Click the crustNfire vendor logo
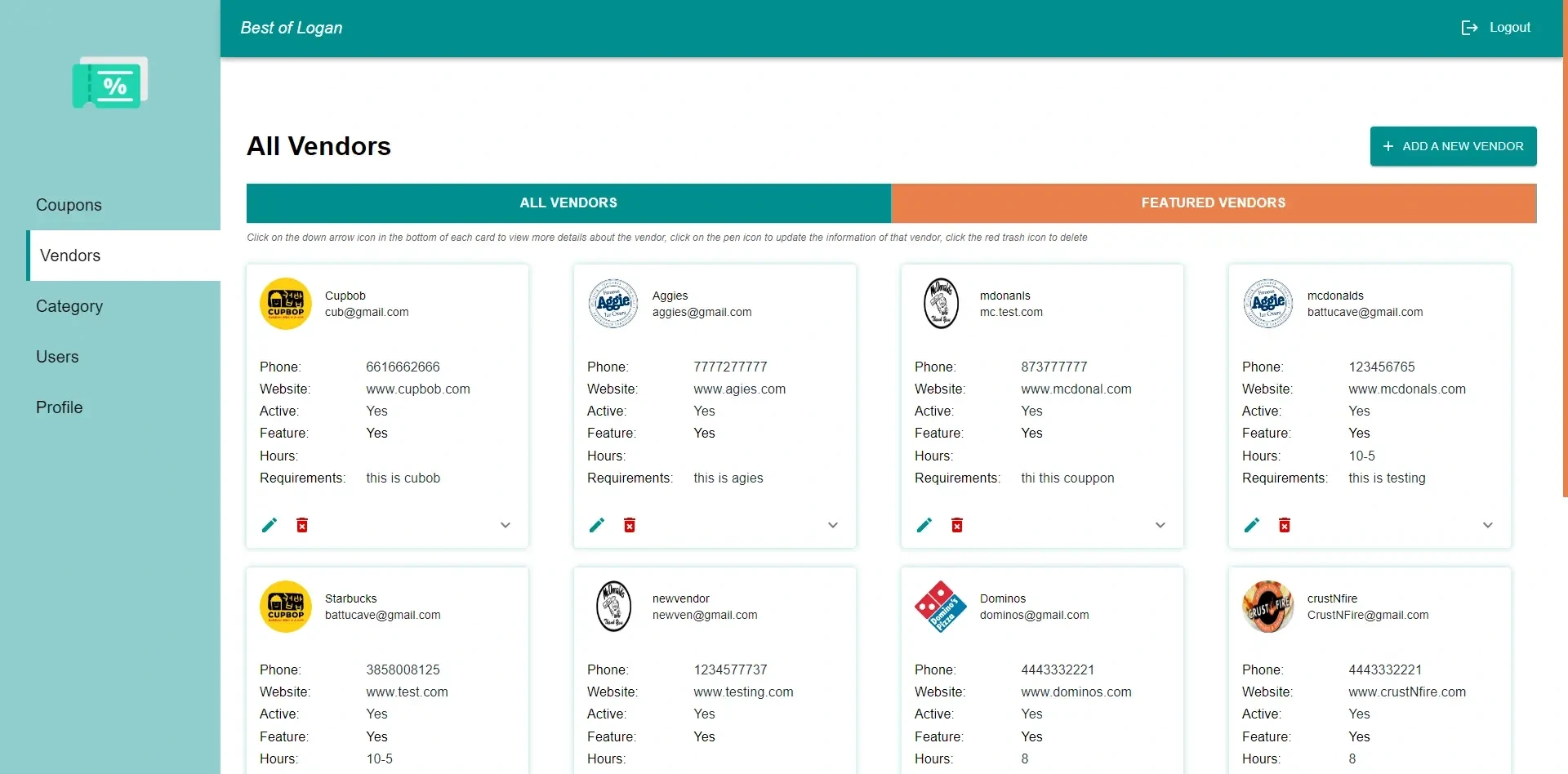 point(1268,607)
